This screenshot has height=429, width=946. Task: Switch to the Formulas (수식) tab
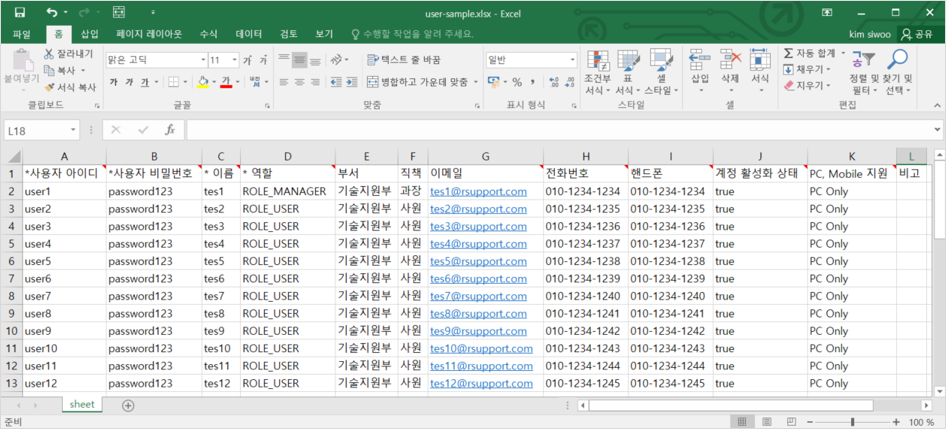click(208, 34)
